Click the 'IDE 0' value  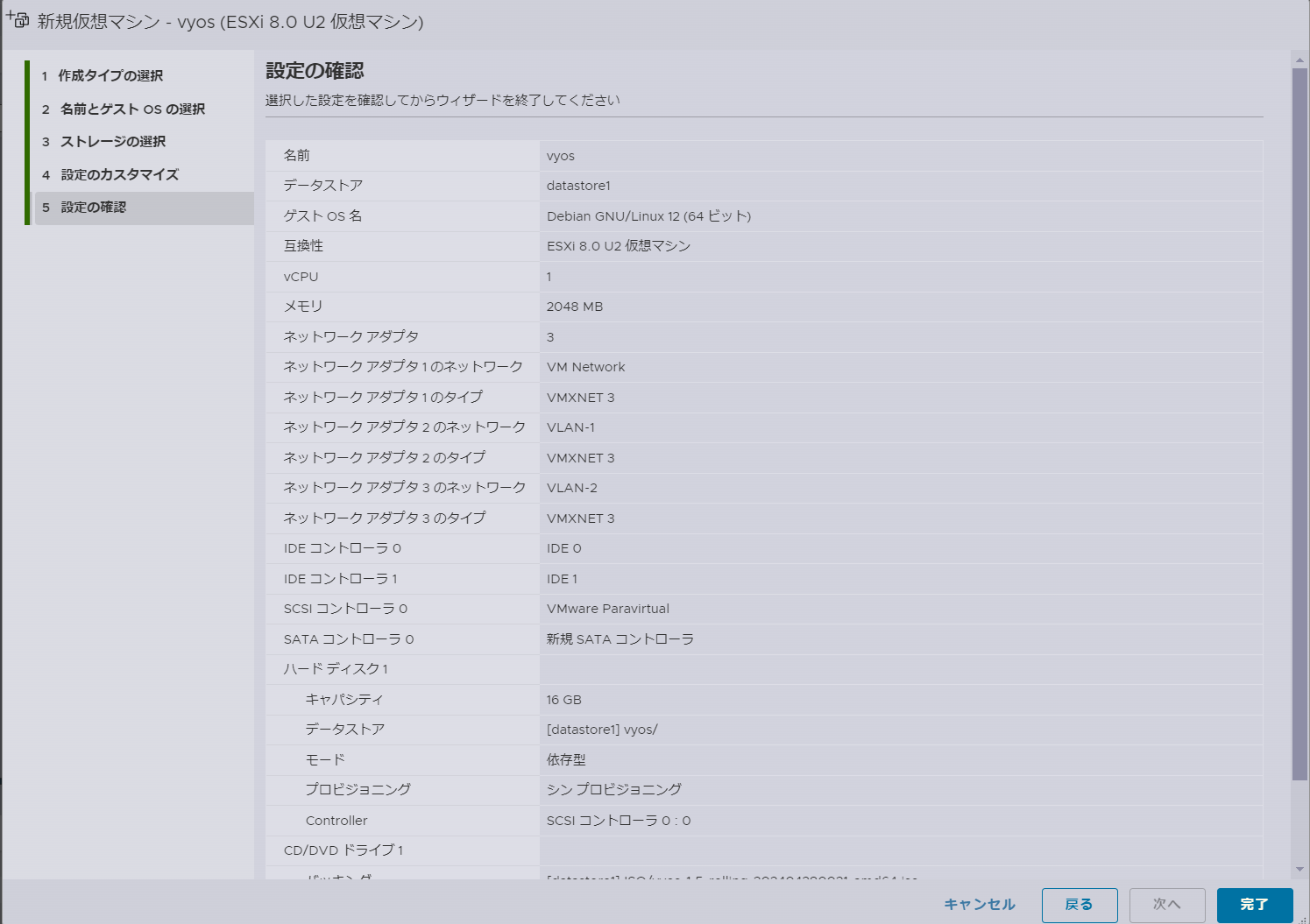[x=564, y=548]
